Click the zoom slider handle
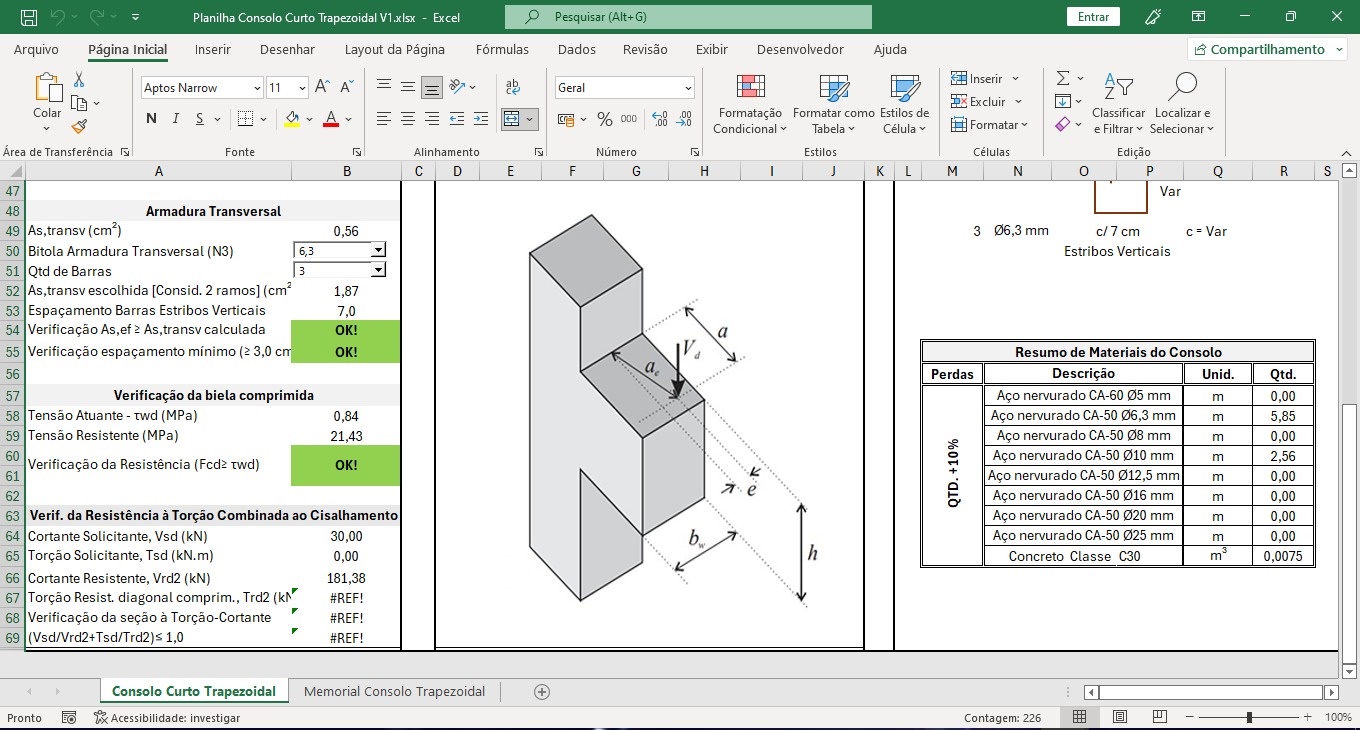Screen dimensions: 1360x730 pos(1249,717)
